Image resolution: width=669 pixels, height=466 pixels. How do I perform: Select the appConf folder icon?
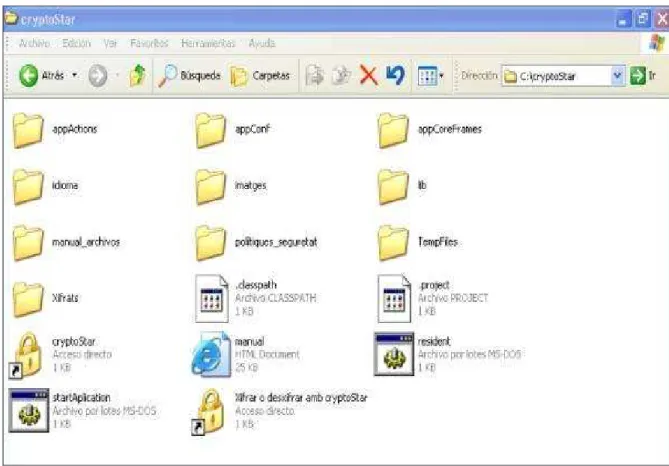(211, 130)
